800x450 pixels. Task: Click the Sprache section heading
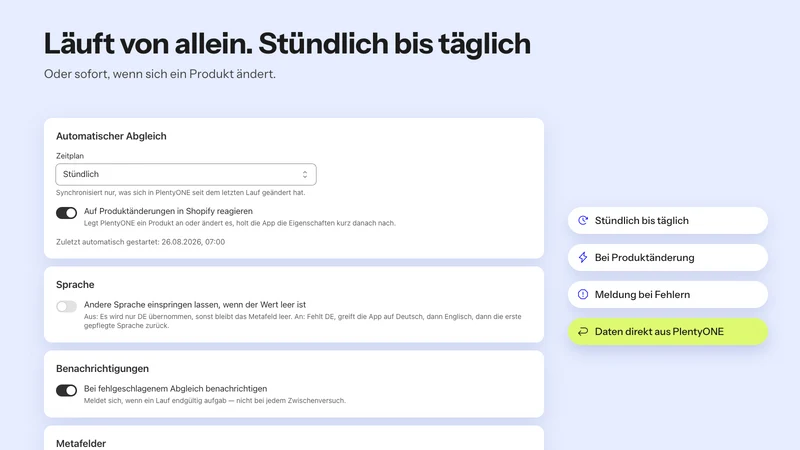coord(75,285)
